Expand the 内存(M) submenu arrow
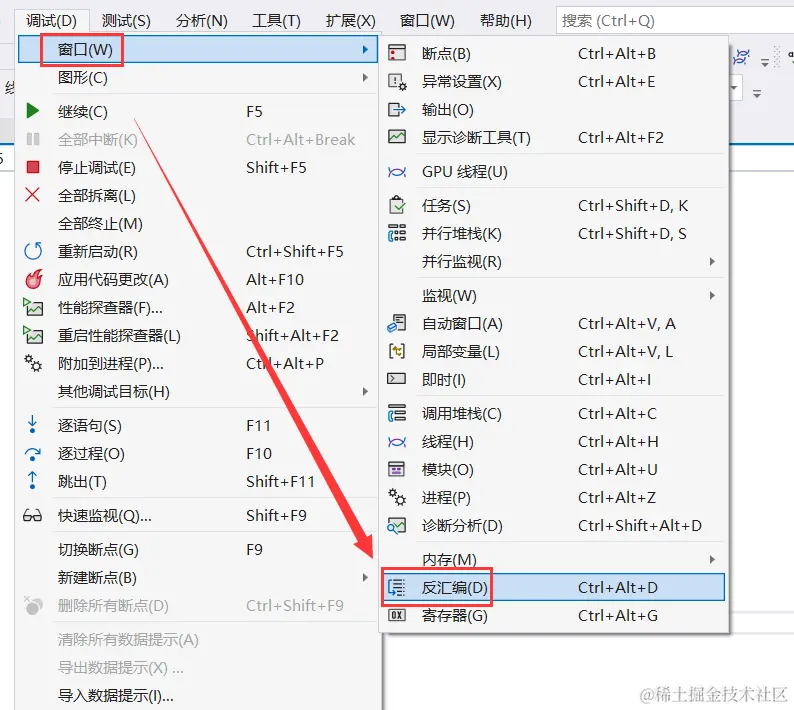 pos(712,559)
